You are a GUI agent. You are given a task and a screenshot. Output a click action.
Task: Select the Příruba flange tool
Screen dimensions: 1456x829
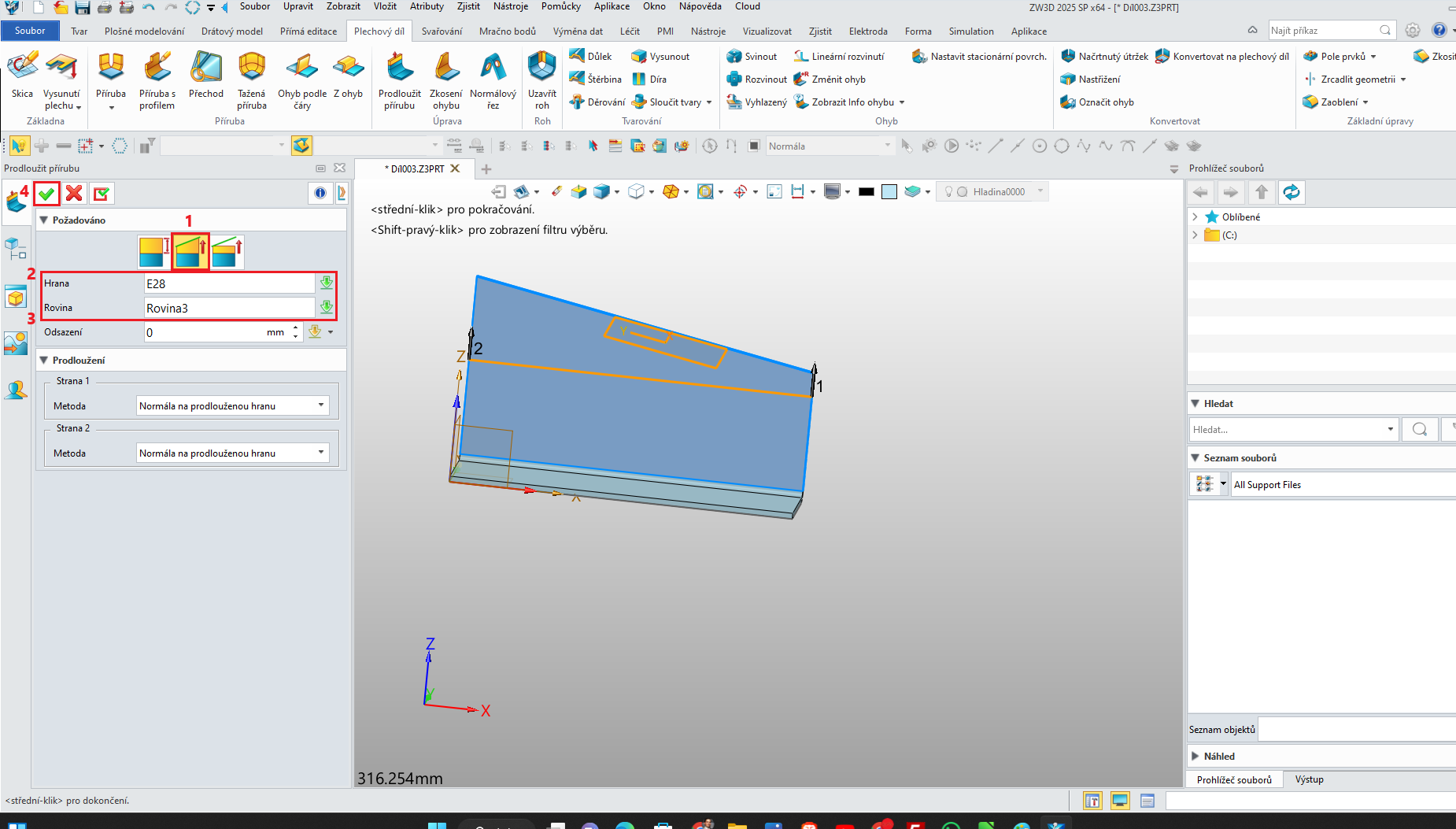pos(111,79)
